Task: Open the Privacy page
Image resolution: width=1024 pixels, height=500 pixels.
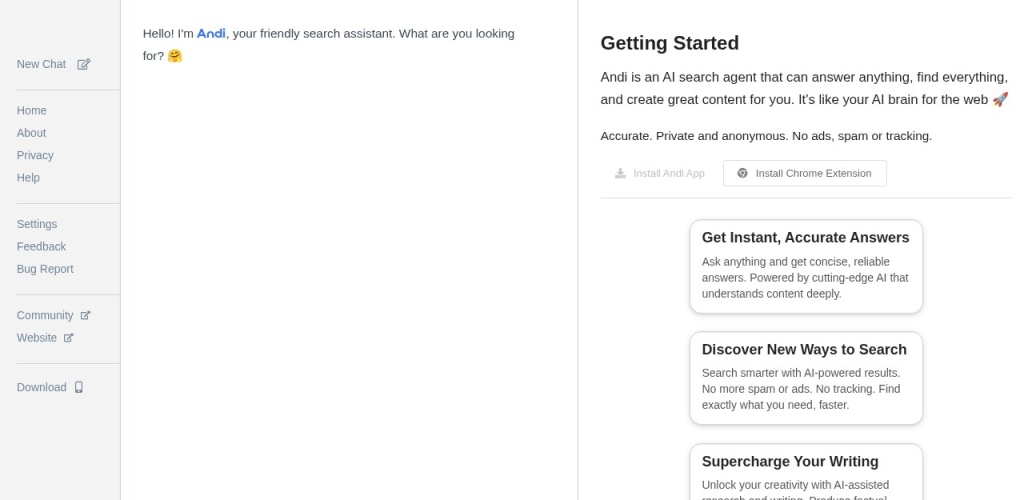Action: [35, 155]
